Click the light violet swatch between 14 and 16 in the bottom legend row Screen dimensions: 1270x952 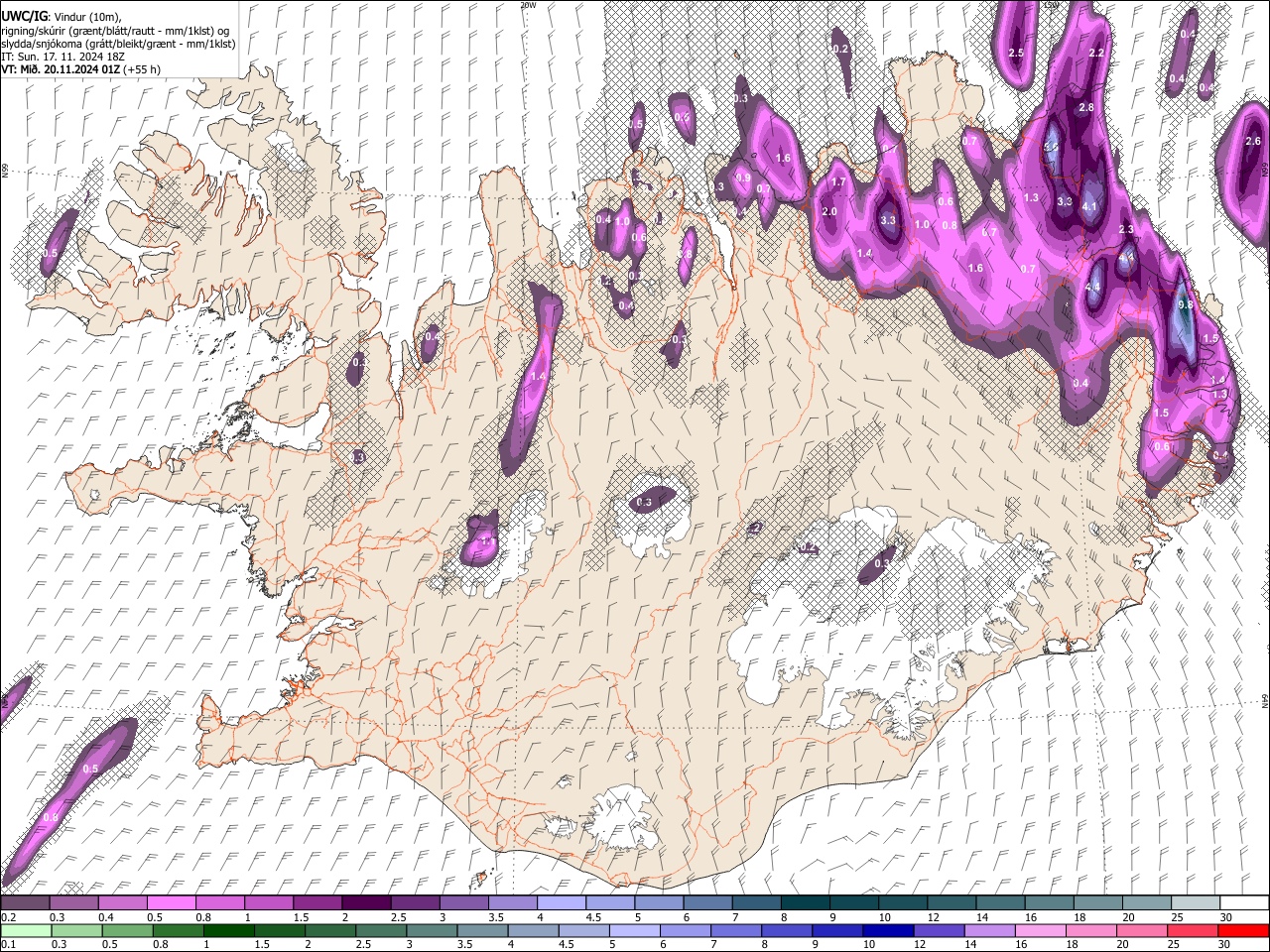click(990, 930)
